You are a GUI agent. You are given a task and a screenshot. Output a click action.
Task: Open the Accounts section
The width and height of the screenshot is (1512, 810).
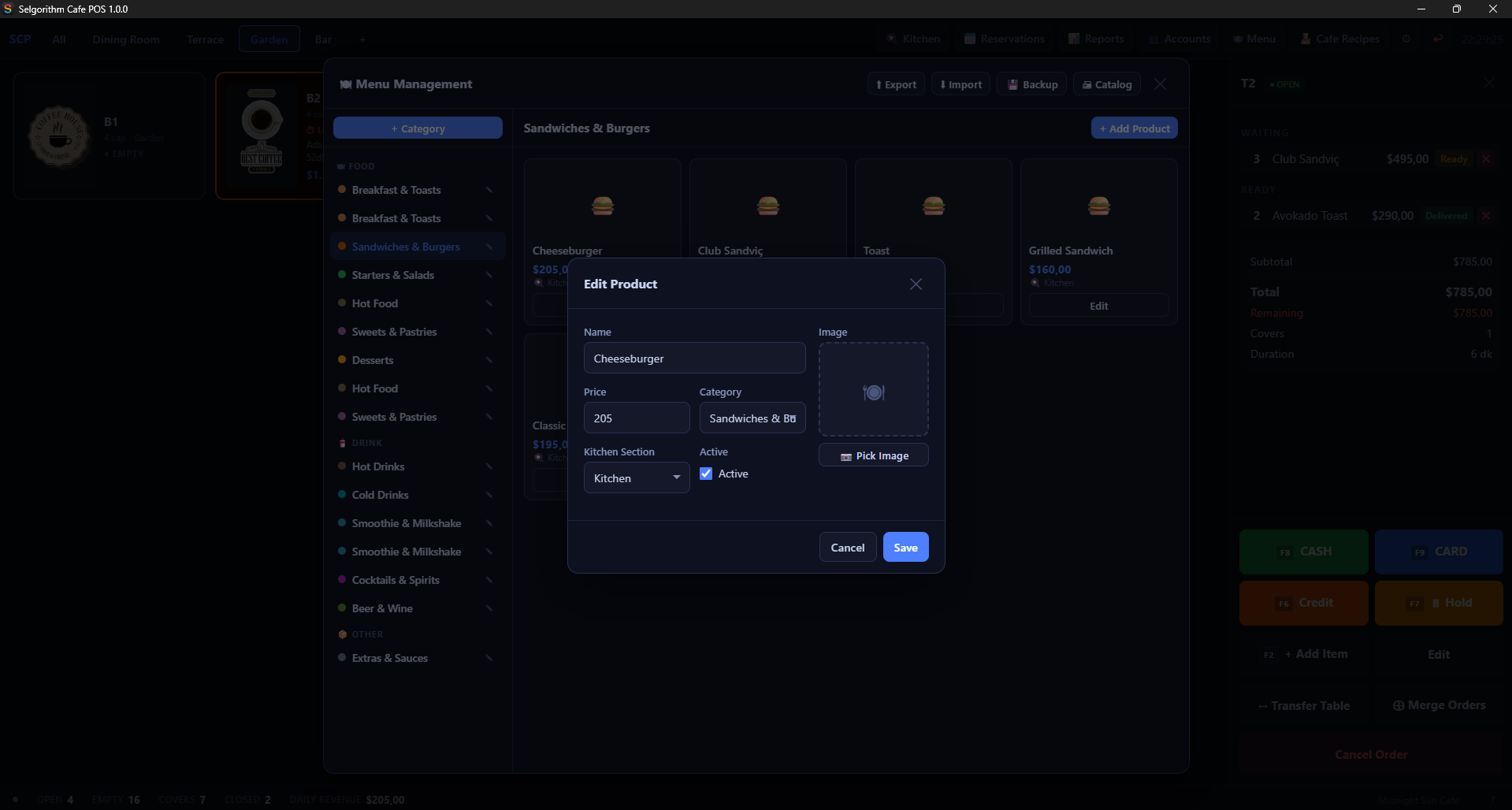1179,39
